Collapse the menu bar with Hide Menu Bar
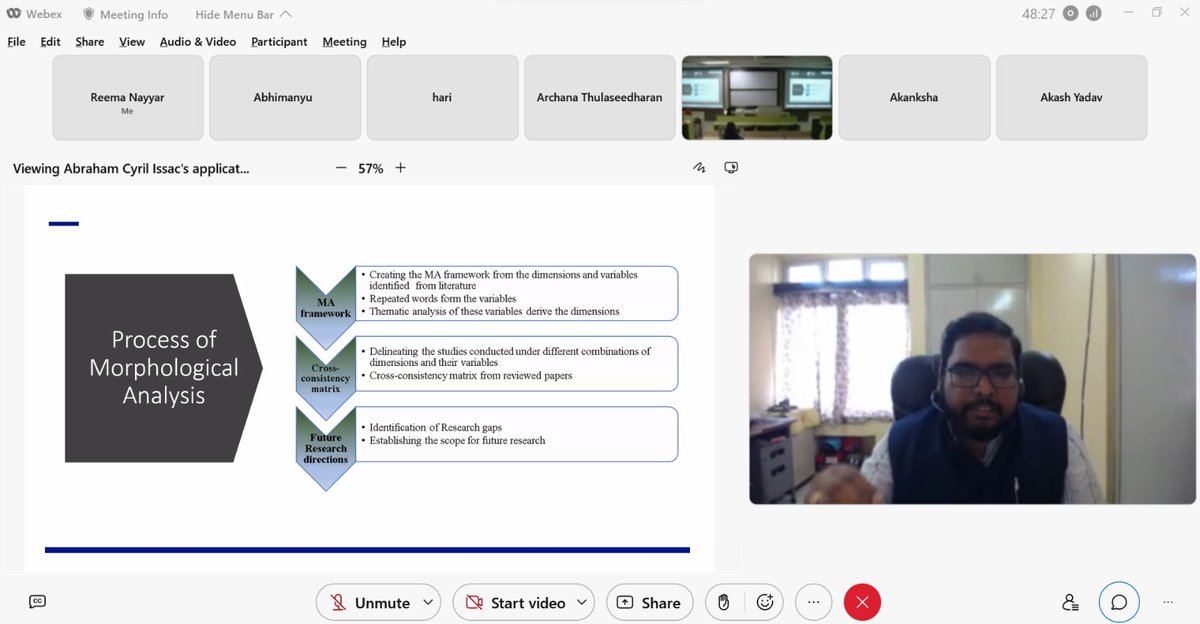The height and width of the screenshot is (624, 1200). [x=244, y=15]
